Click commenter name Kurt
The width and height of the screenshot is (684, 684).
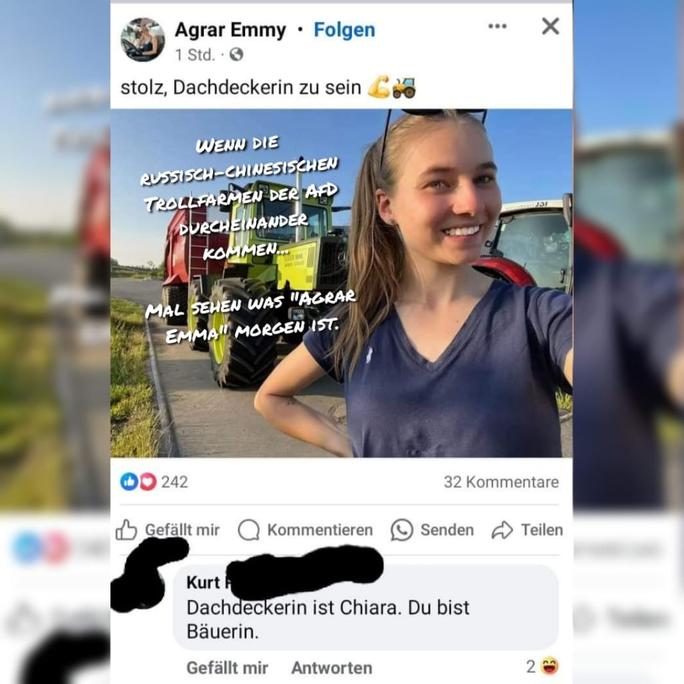[x=203, y=582]
